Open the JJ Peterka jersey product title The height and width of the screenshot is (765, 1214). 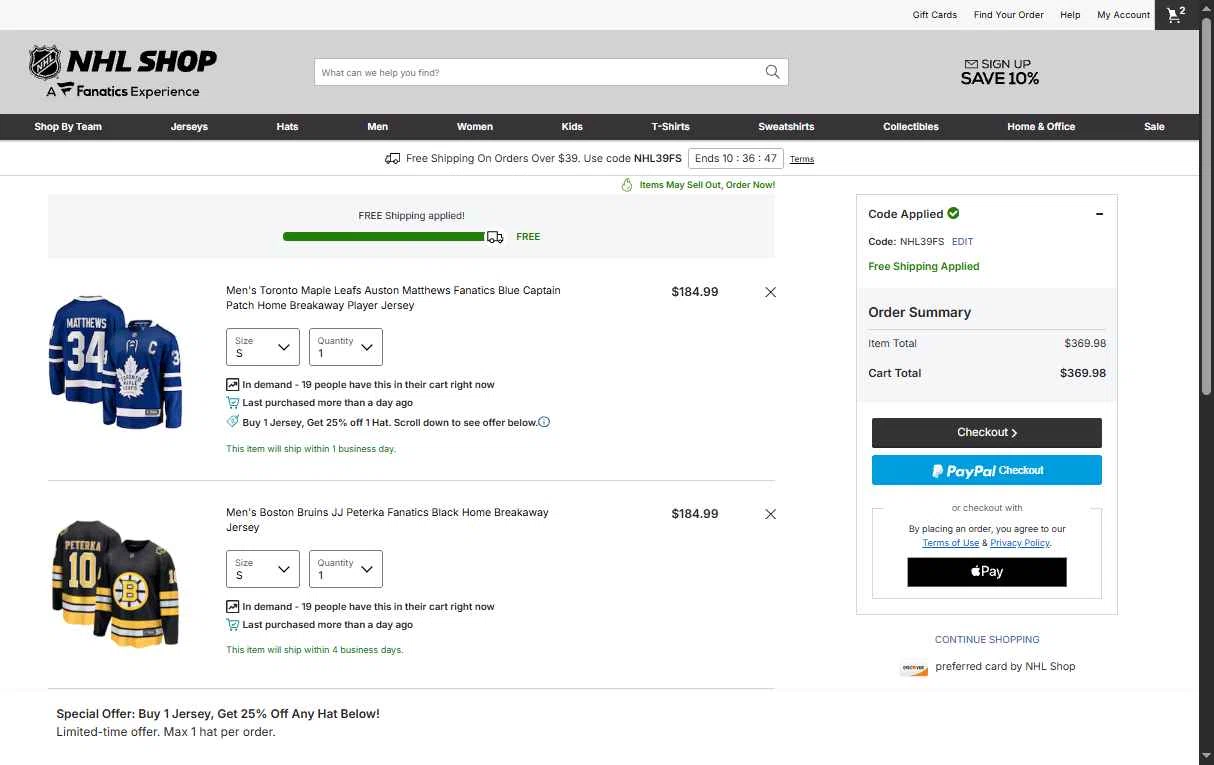click(x=387, y=520)
